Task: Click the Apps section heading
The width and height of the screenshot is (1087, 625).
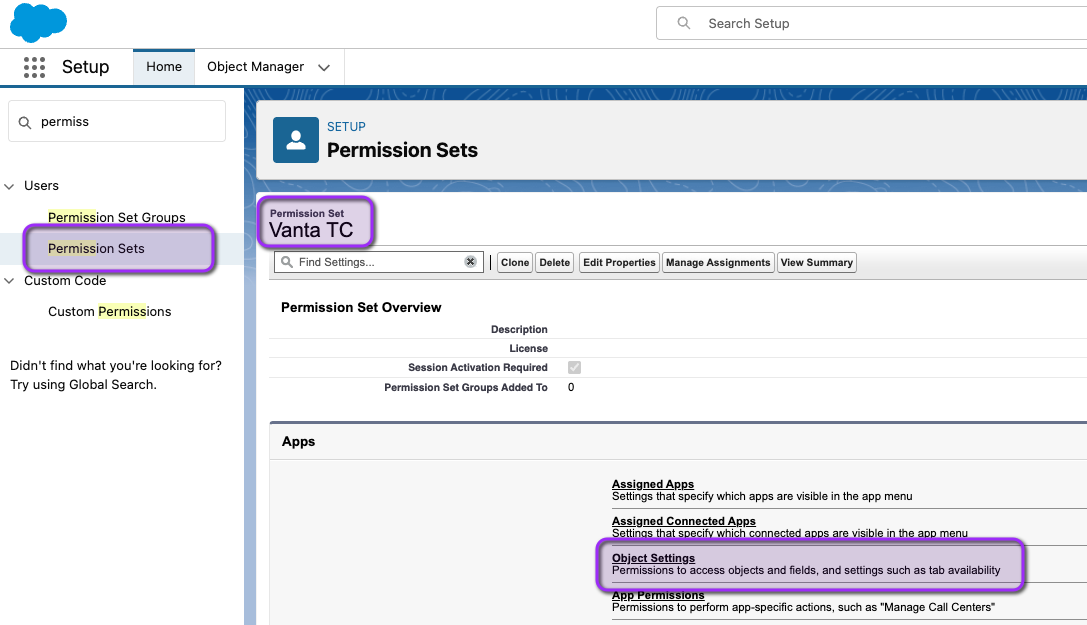Action: pyautogui.click(x=298, y=441)
